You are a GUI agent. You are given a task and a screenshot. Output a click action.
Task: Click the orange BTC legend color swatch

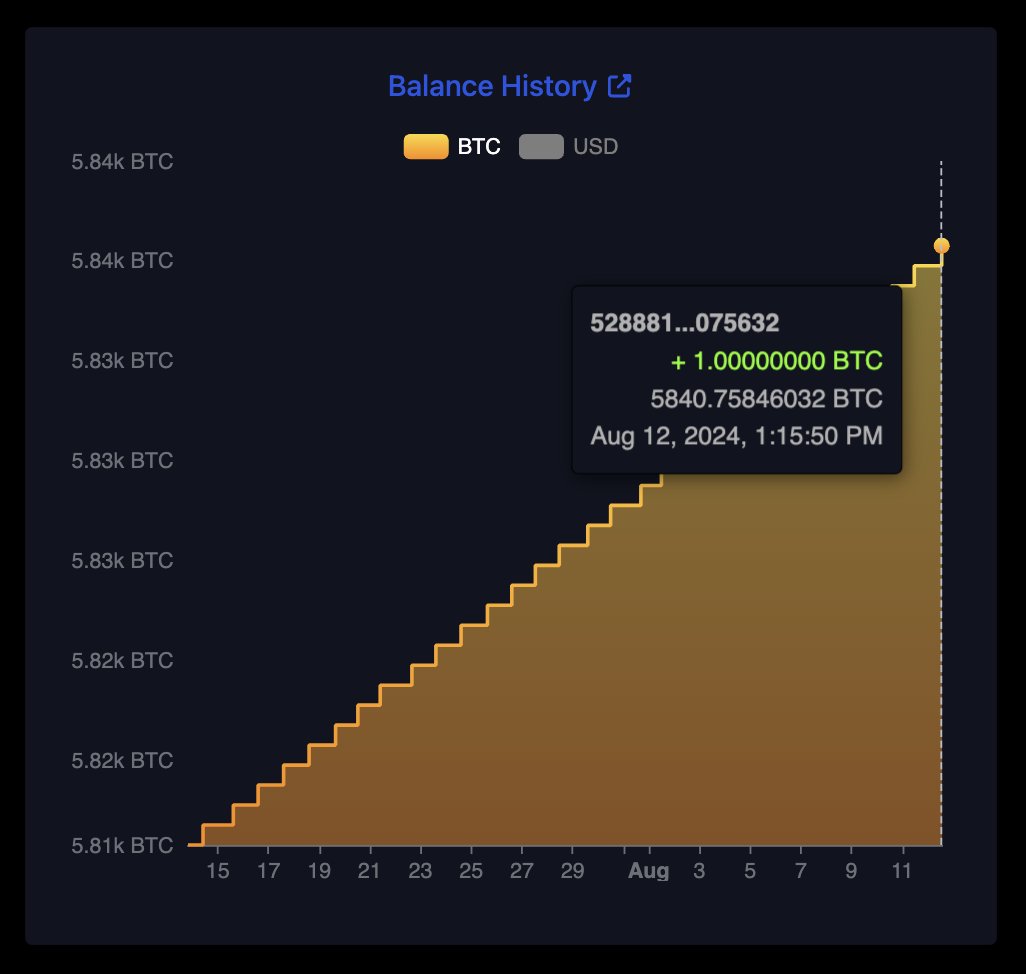(x=425, y=146)
